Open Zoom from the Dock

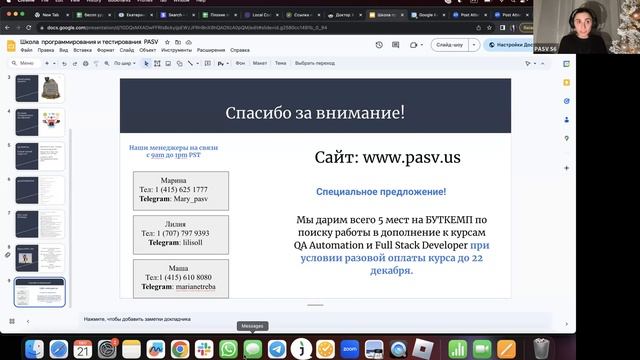tap(350, 349)
